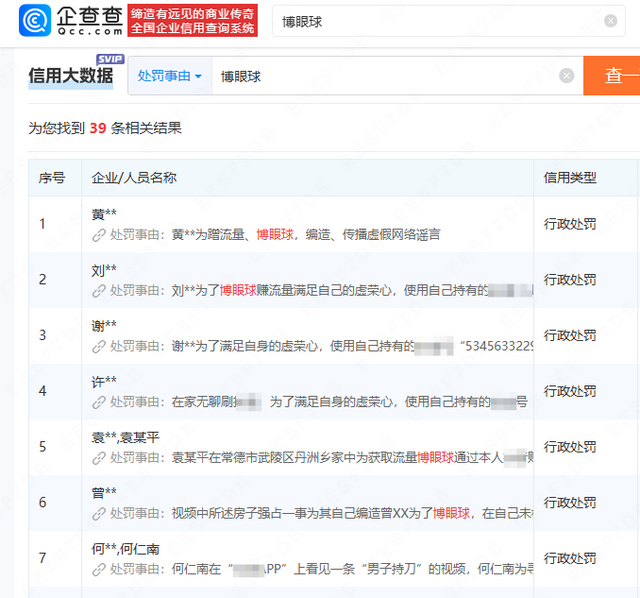
Task: Open name 曾** in row 6
Action: 104,493
